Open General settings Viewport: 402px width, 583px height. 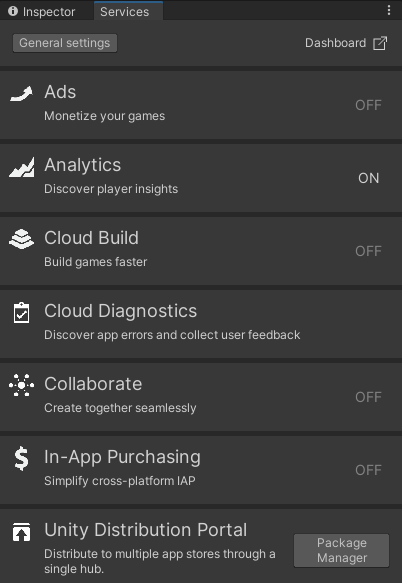tap(65, 43)
